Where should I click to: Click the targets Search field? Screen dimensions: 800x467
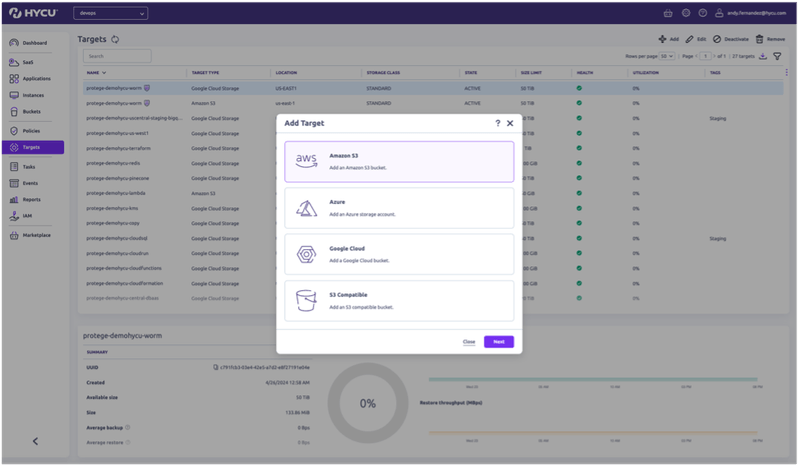[117, 56]
